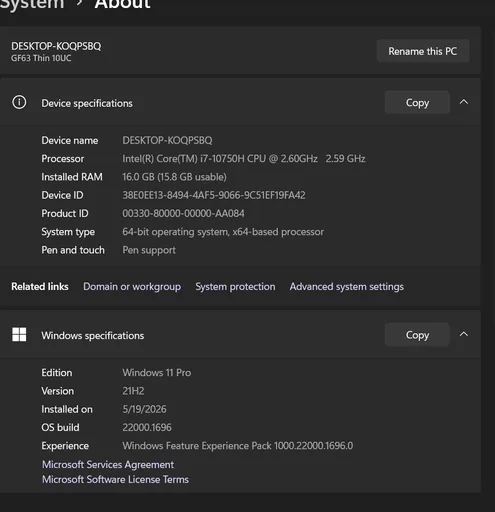495x512 pixels.
Task: Open Advanced system settings link
Action: coord(346,287)
